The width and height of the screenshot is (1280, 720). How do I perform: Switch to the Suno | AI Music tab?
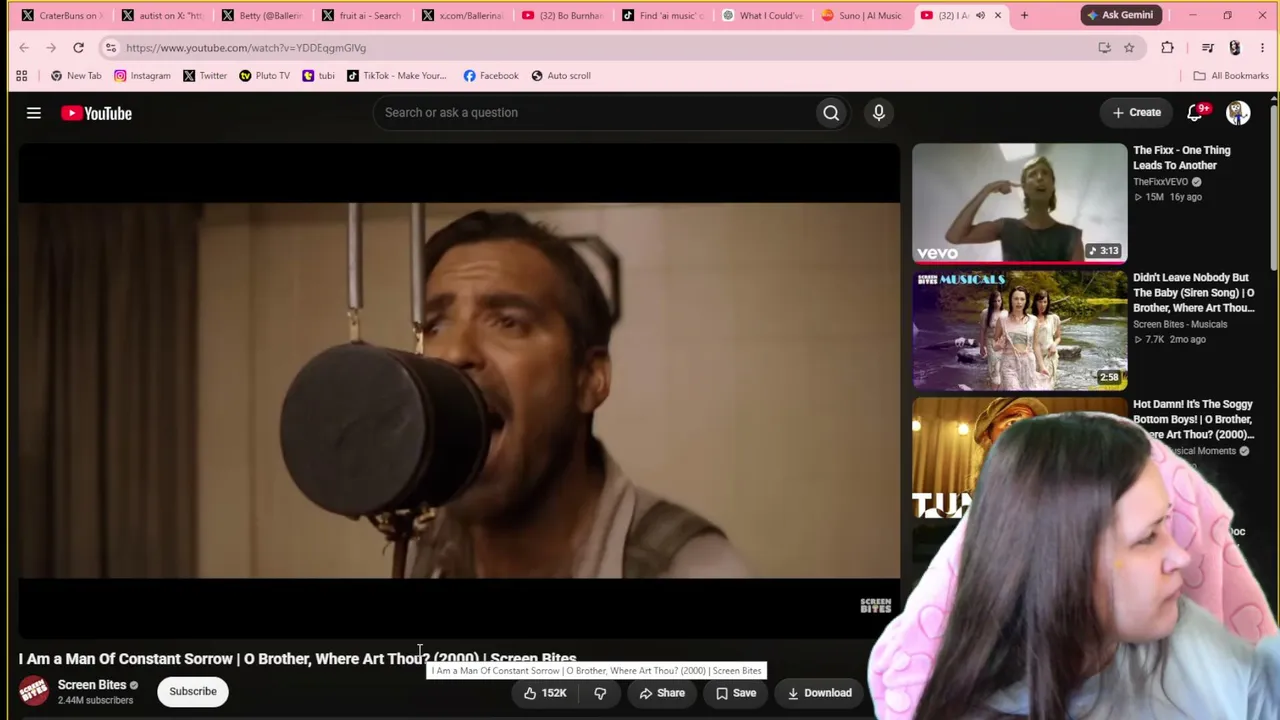tap(862, 15)
